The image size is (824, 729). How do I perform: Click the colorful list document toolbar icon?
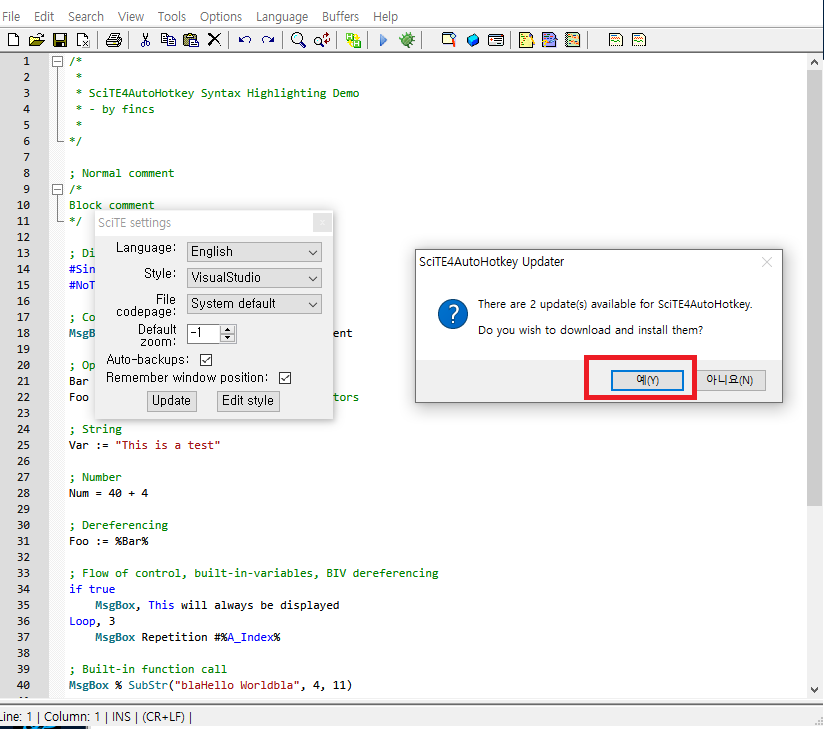(572, 40)
